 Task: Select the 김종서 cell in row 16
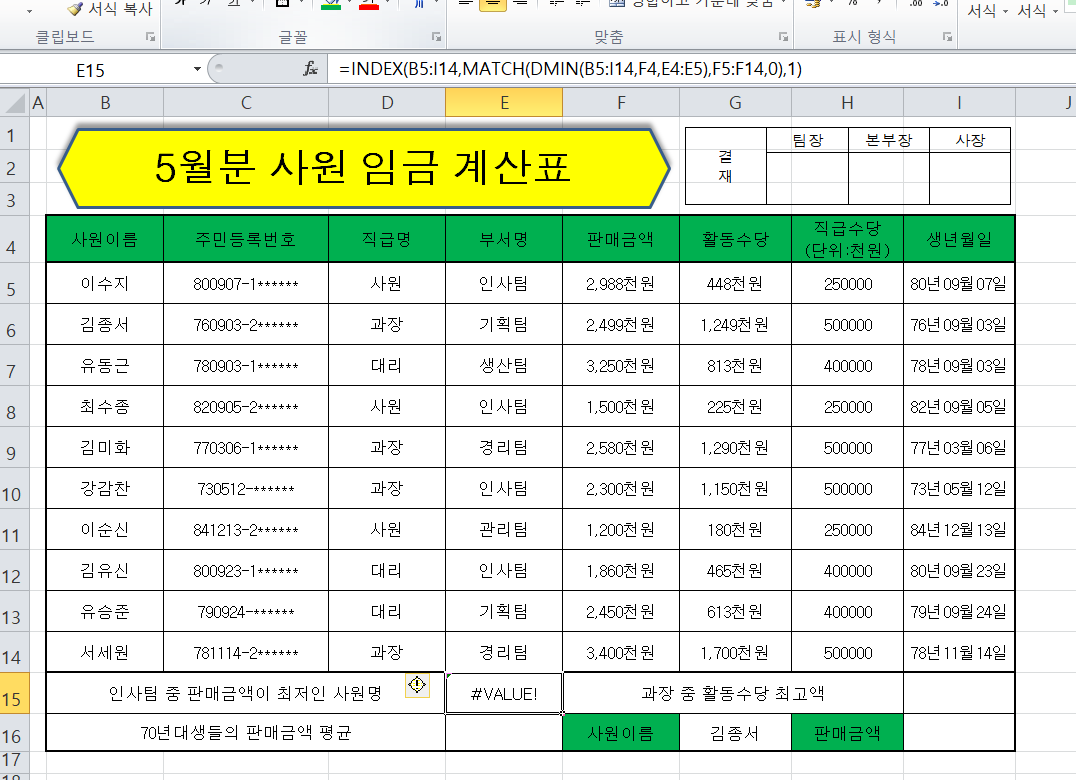(735, 733)
